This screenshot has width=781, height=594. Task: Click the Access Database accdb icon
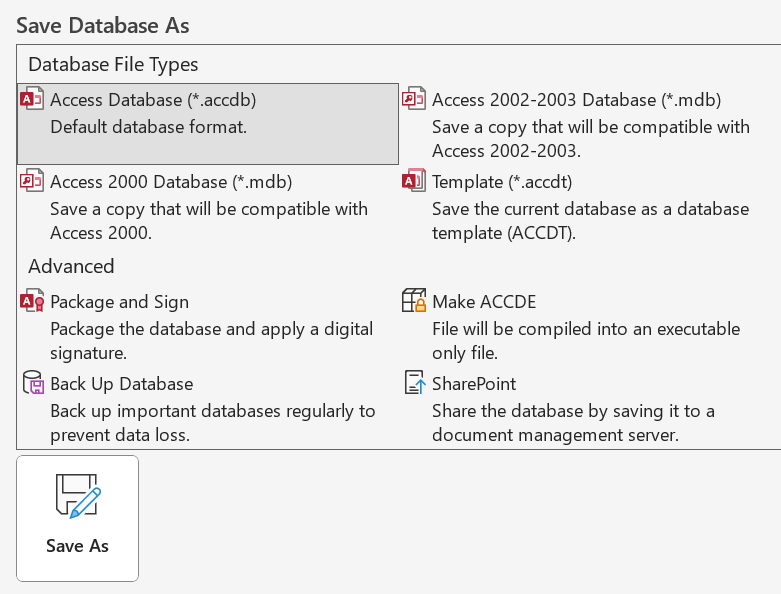coord(31,99)
